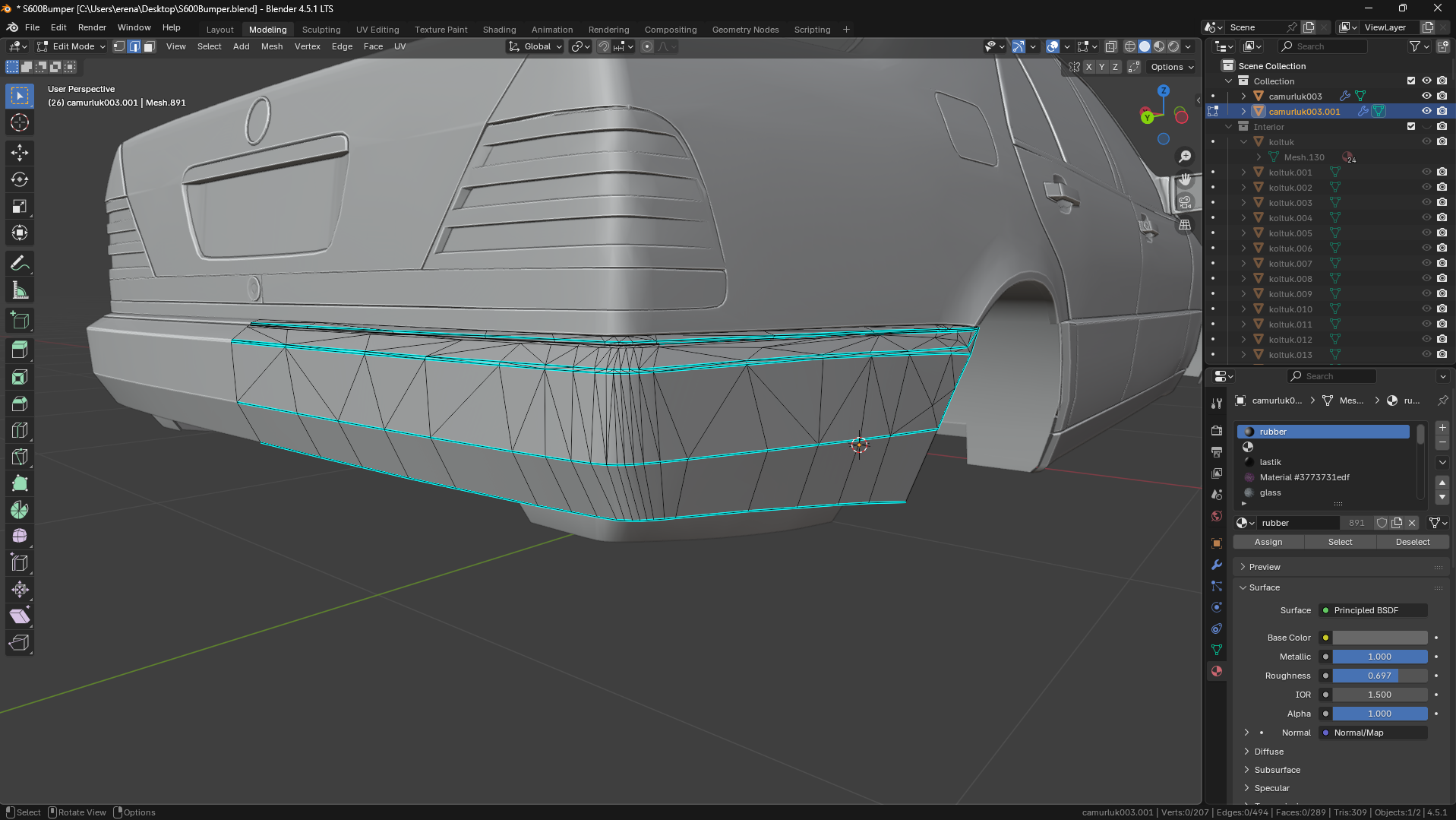Expand the Diffuse section
Screen dimensions: 1456x820
(1268, 752)
